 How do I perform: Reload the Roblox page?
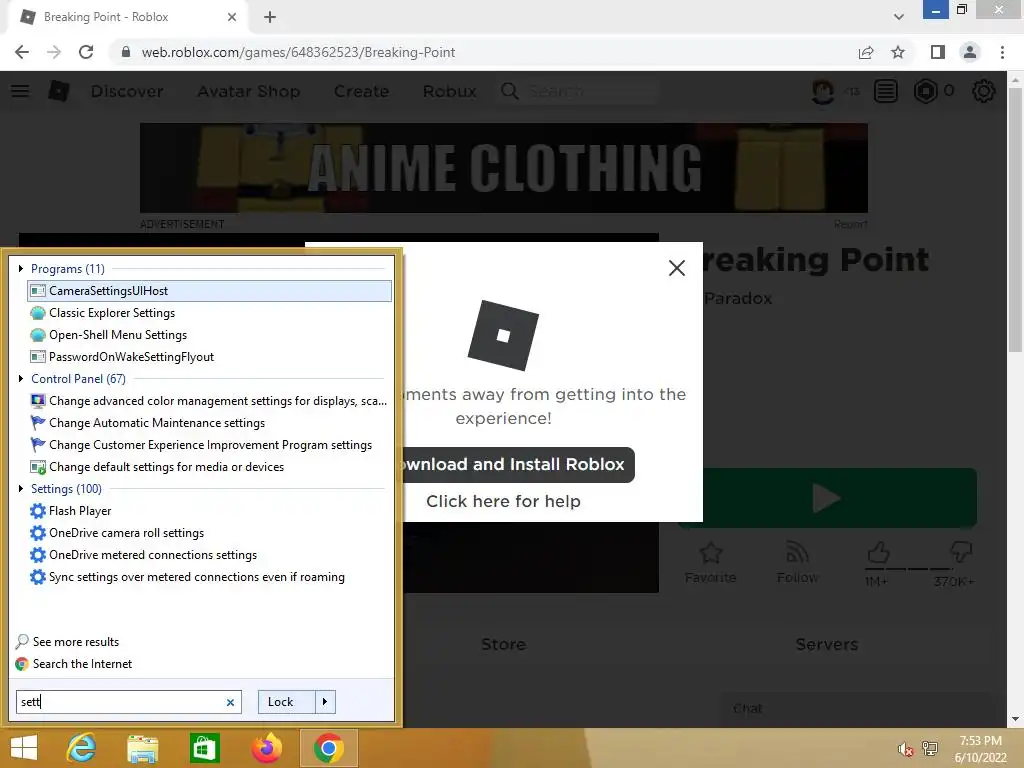coord(86,52)
